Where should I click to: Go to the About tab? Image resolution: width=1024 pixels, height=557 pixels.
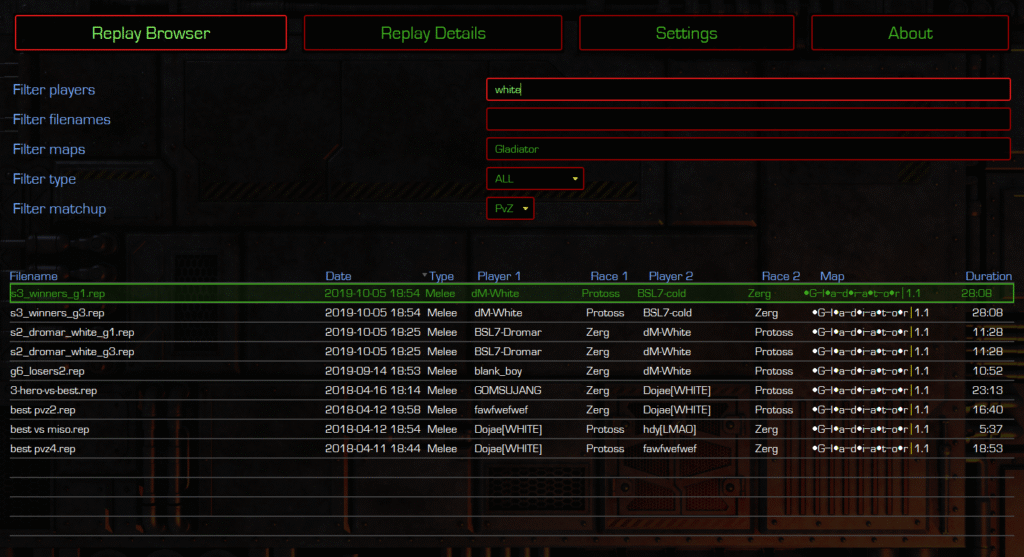point(910,33)
